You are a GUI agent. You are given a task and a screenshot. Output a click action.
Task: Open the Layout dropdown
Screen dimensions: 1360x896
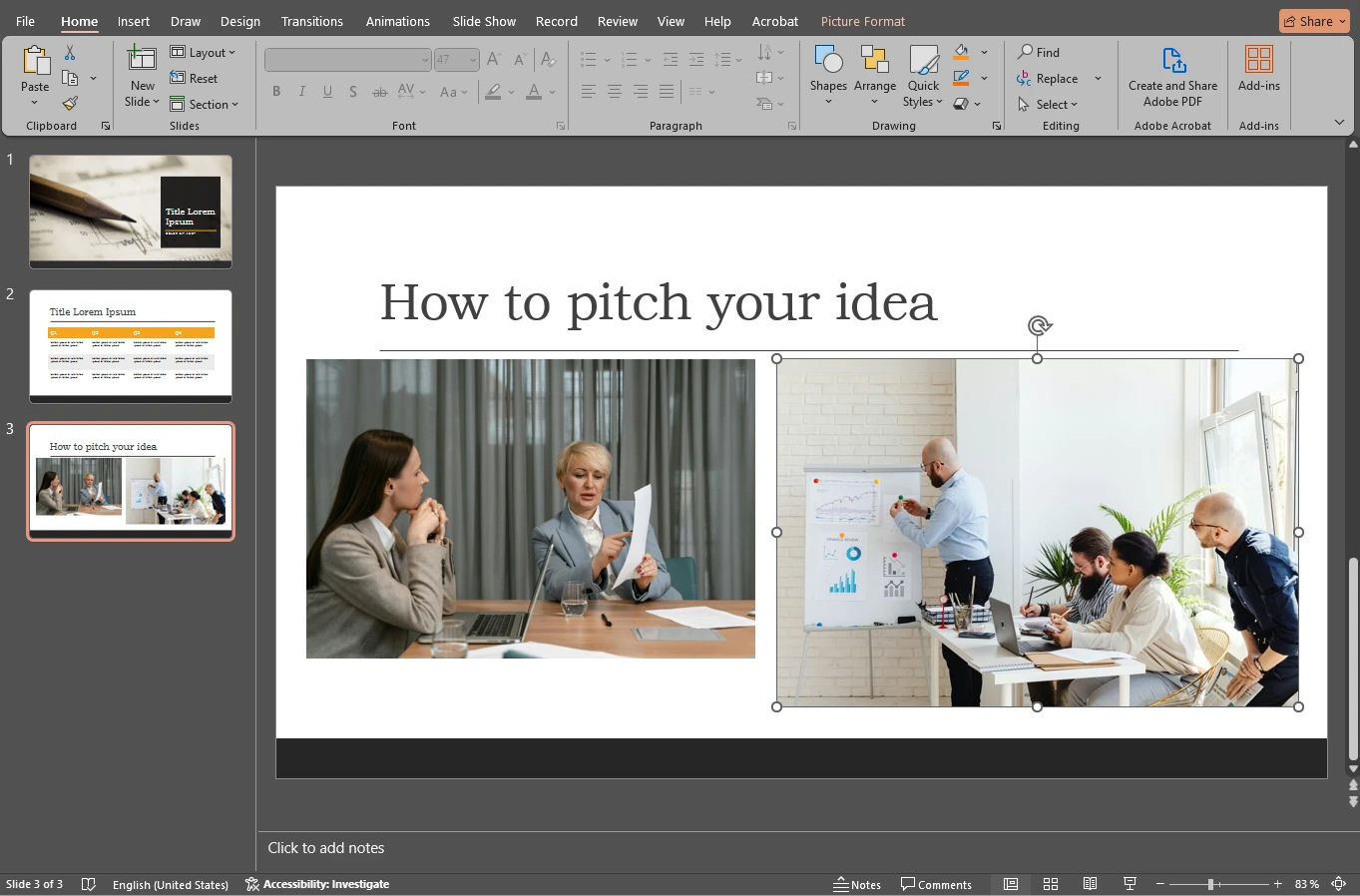click(x=204, y=53)
